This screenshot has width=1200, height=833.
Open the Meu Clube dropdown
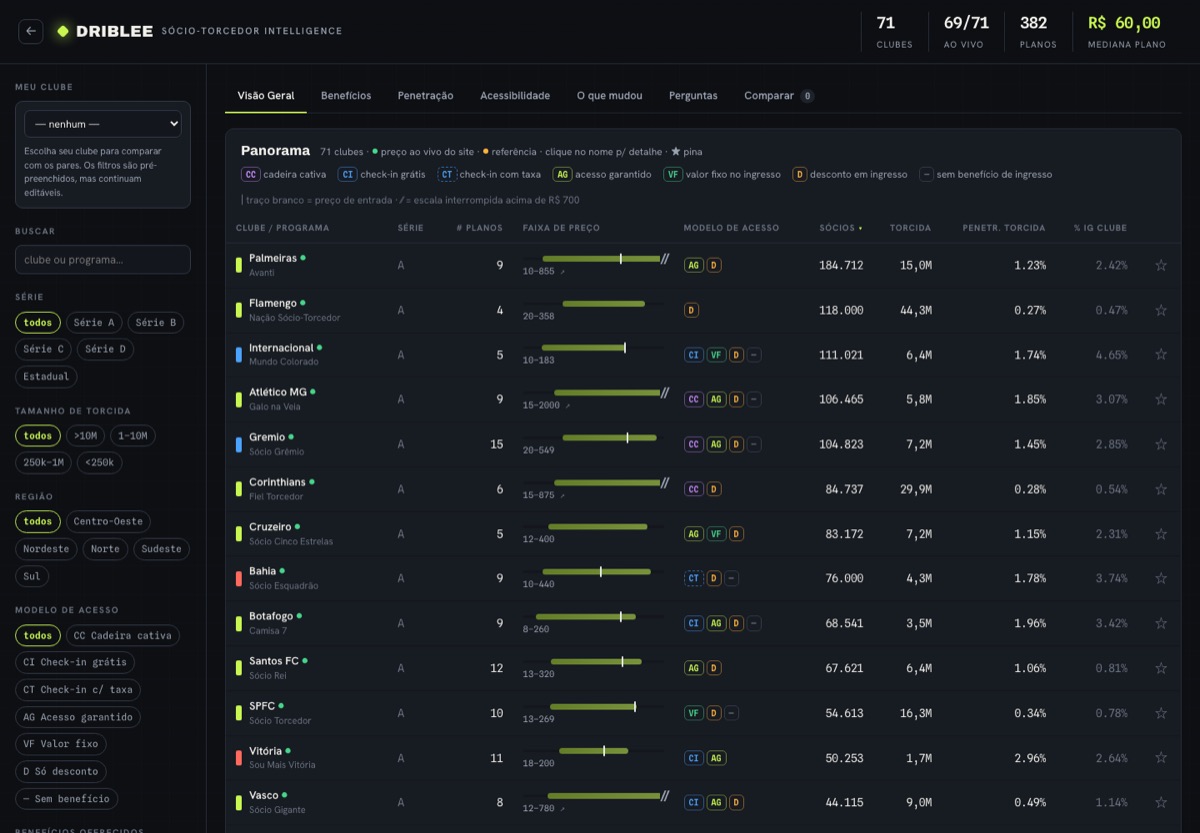pos(103,124)
